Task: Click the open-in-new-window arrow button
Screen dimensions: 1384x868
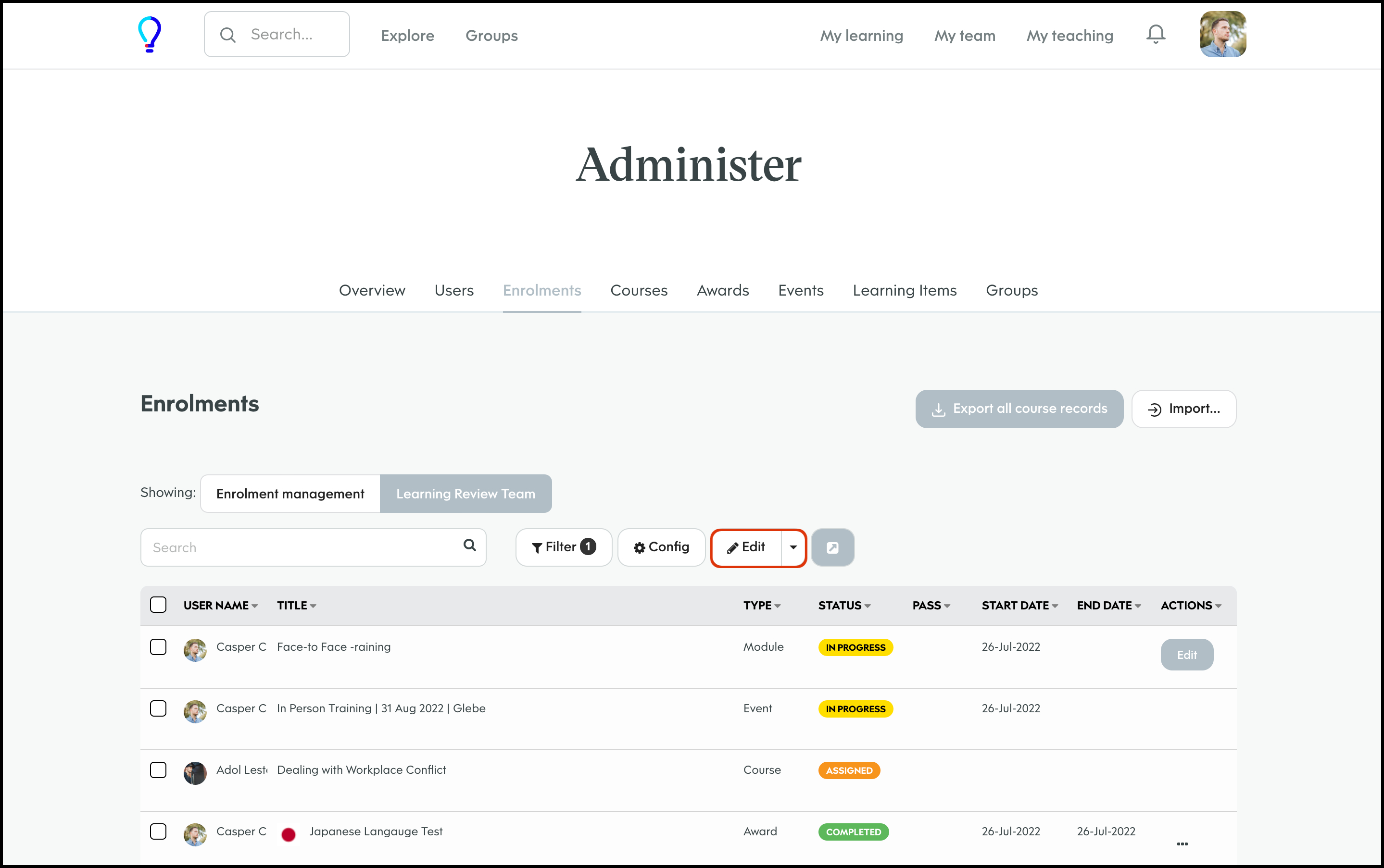Action: pos(832,548)
